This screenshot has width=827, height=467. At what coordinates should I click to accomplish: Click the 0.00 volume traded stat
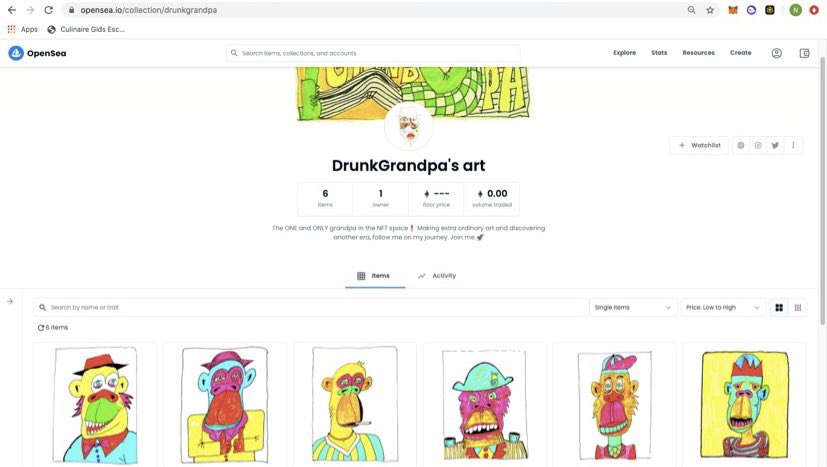click(492, 198)
